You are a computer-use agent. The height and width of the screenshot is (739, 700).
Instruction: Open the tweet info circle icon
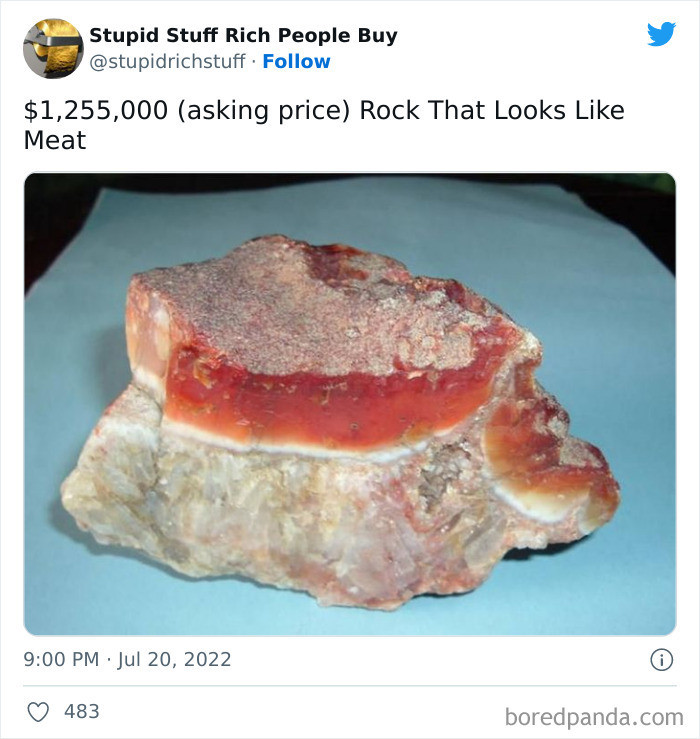click(x=660, y=659)
